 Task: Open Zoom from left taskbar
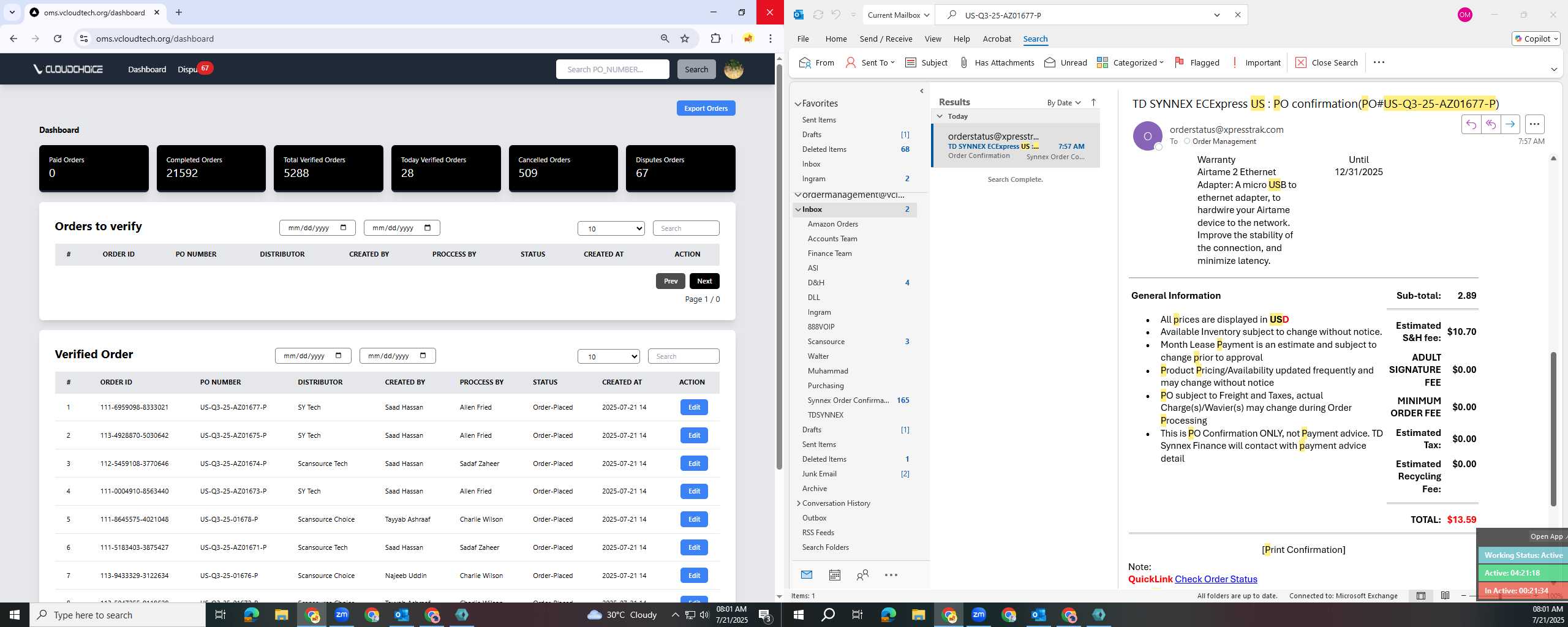click(342, 615)
